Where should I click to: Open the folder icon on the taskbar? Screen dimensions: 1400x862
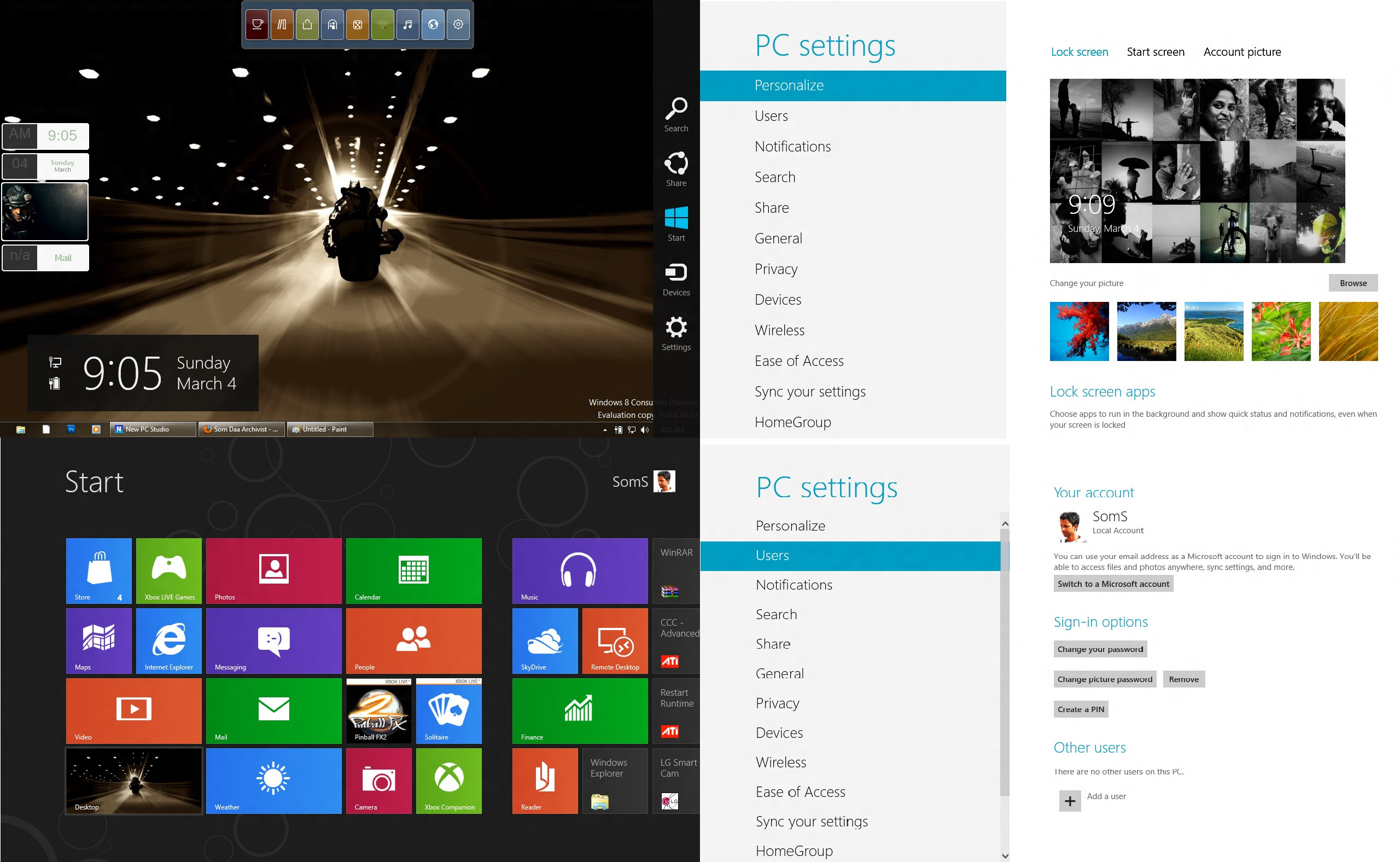[21, 429]
